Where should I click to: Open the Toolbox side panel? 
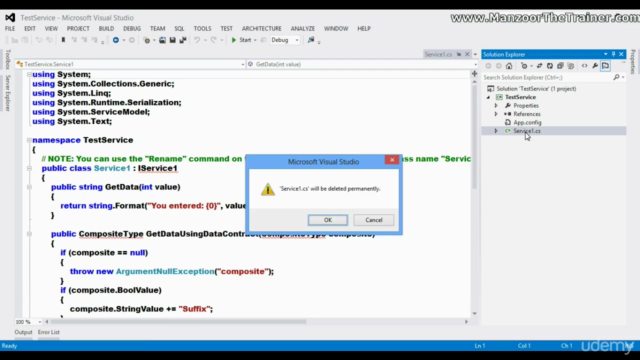[x=8, y=59]
